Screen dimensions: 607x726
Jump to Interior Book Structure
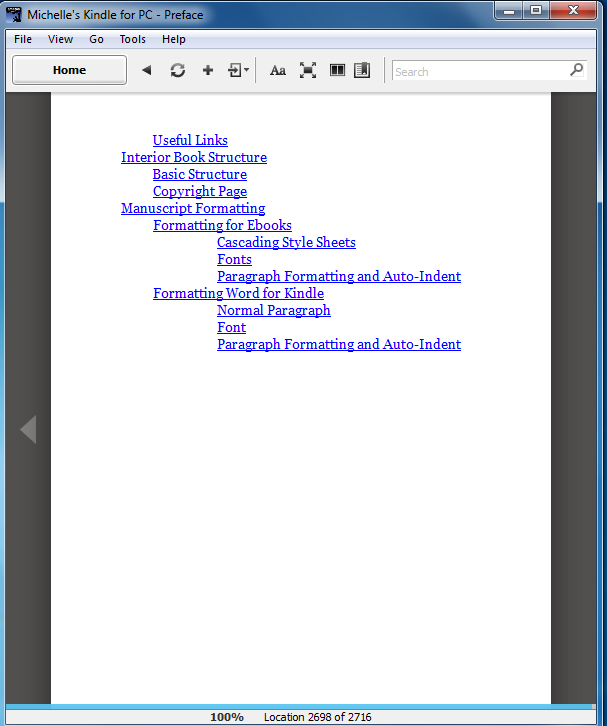pos(194,157)
